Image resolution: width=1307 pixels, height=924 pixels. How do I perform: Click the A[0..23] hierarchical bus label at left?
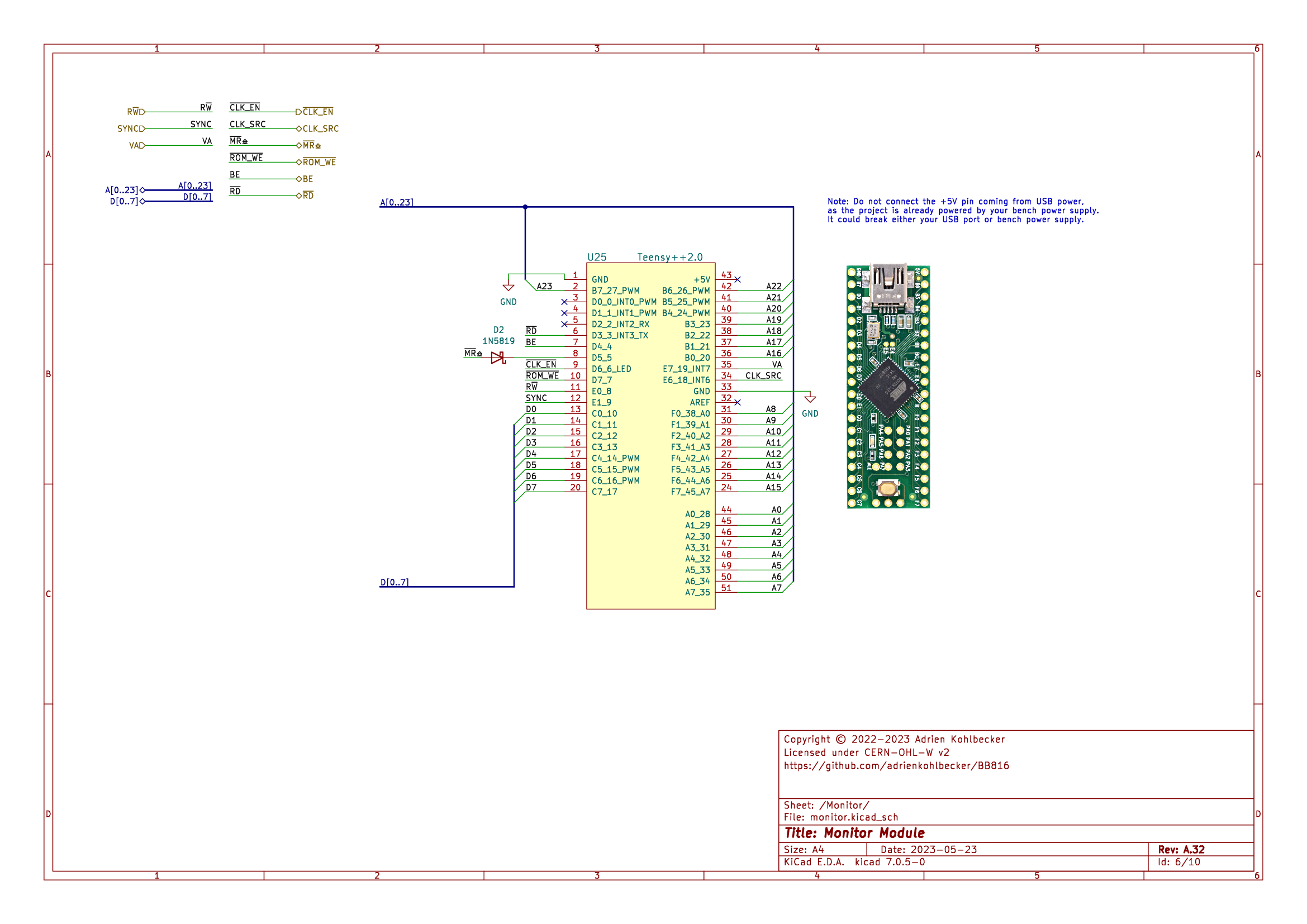pyautogui.click(x=122, y=190)
